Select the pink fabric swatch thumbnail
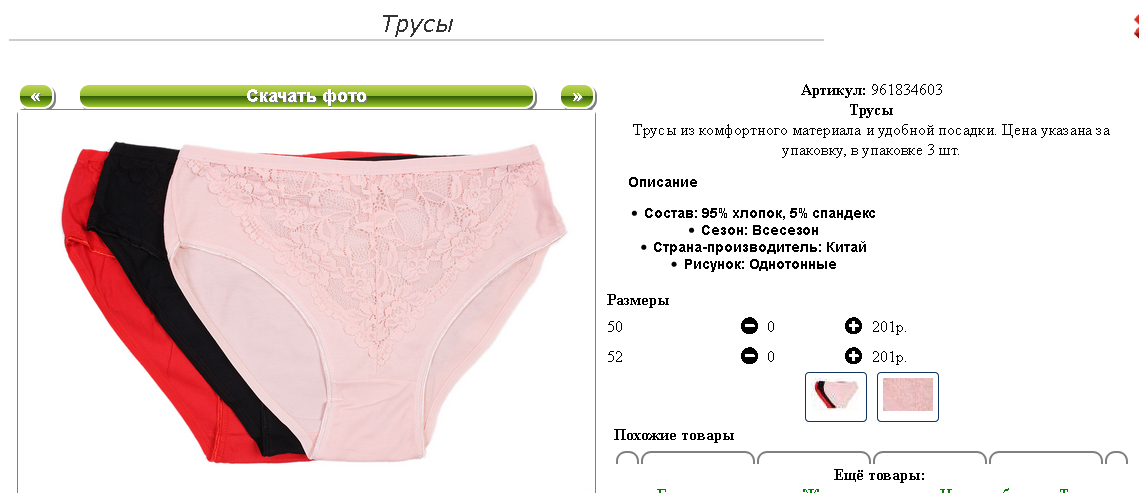The height and width of the screenshot is (493, 1139). [908, 396]
